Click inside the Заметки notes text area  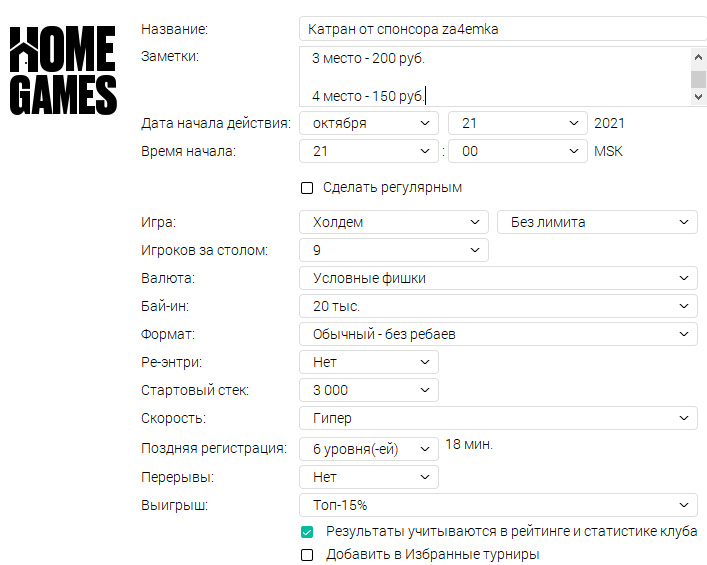click(x=495, y=77)
